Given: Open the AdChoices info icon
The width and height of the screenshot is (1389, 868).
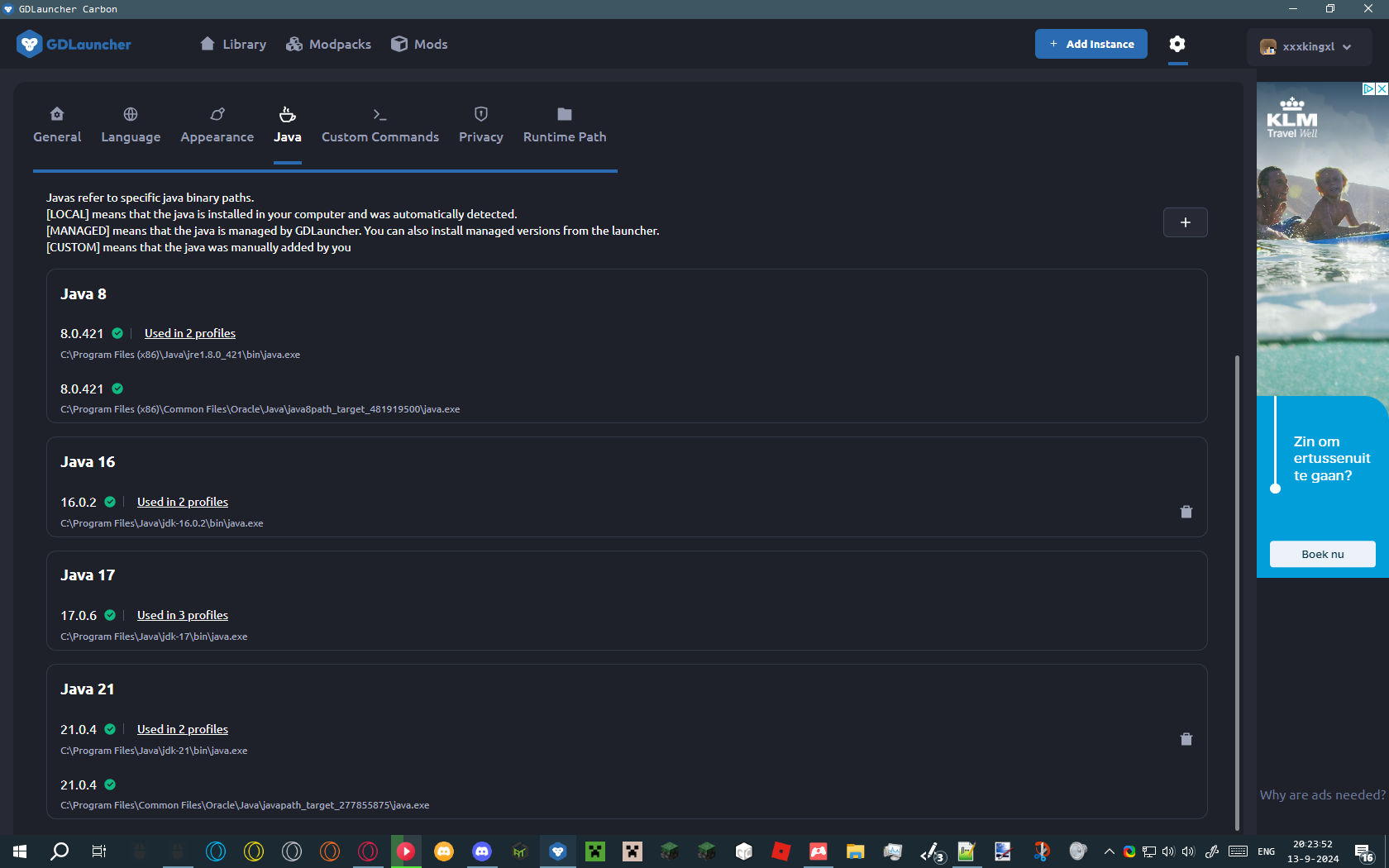Looking at the screenshot, I should point(1368,88).
